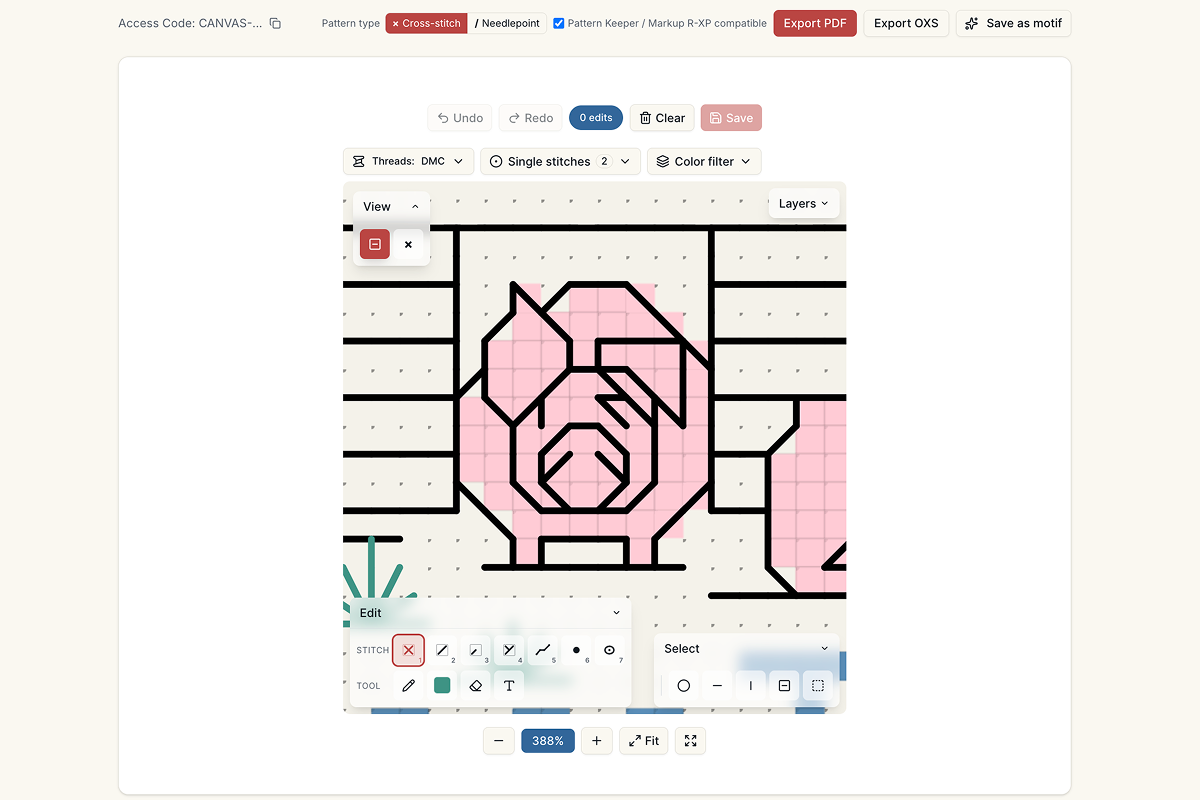This screenshot has width=1200, height=800.
Task: Select half stitch type 2
Action: pos(442,650)
